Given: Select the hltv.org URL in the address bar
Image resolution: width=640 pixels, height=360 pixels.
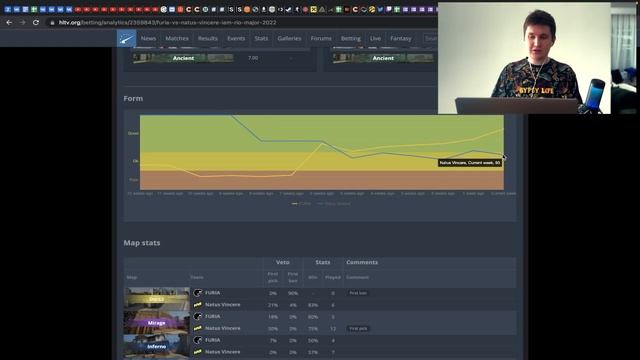Looking at the screenshot, I should 167,22.
